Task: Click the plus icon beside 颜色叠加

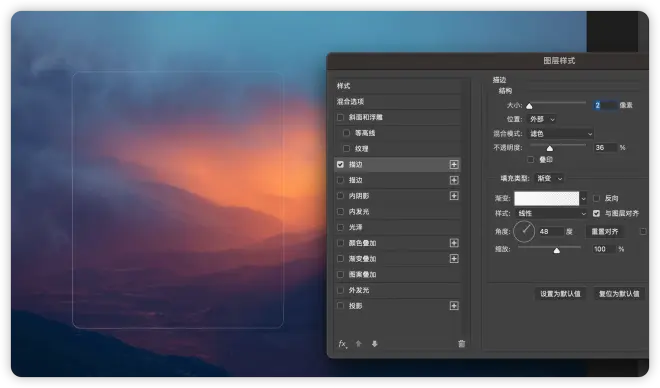Action: [x=454, y=243]
